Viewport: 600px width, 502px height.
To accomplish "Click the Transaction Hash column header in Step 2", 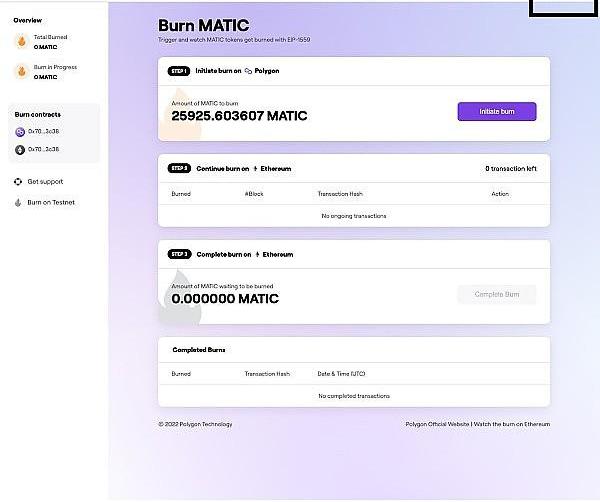I will coord(340,194).
